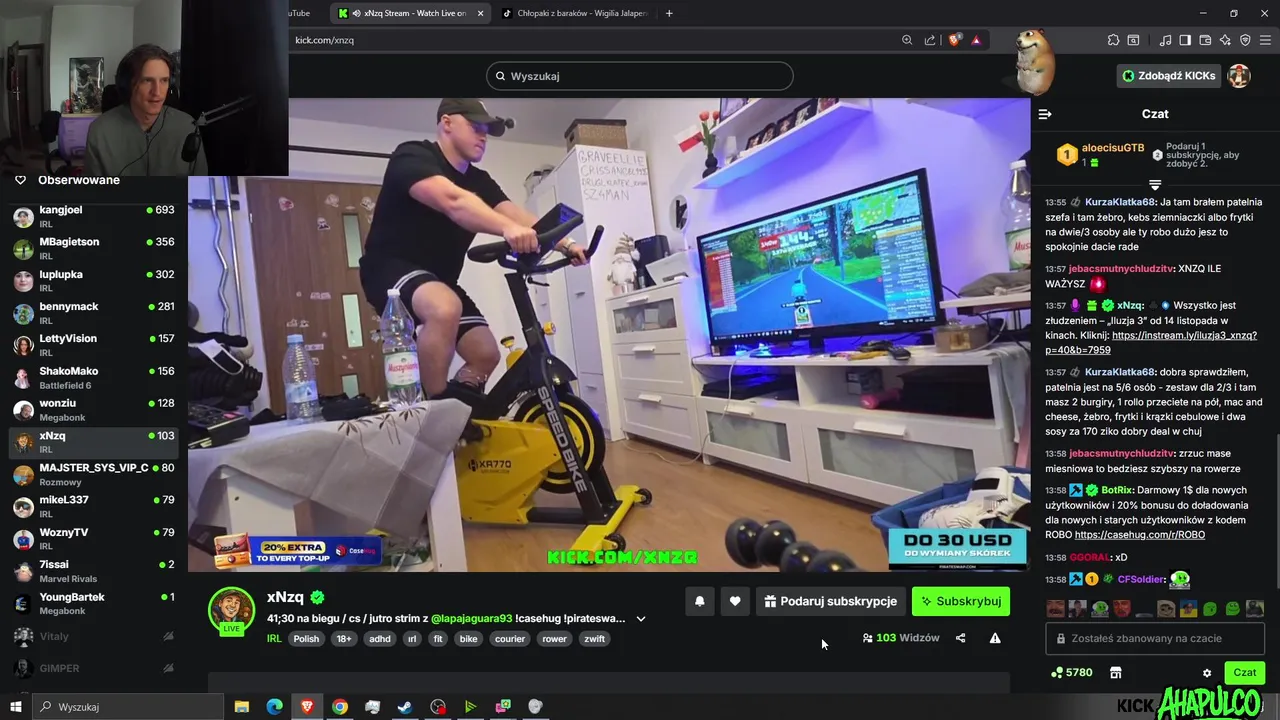The height and width of the screenshot is (720, 1280).
Task: Open File Explorer from taskbar
Action: [x=242, y=707]
